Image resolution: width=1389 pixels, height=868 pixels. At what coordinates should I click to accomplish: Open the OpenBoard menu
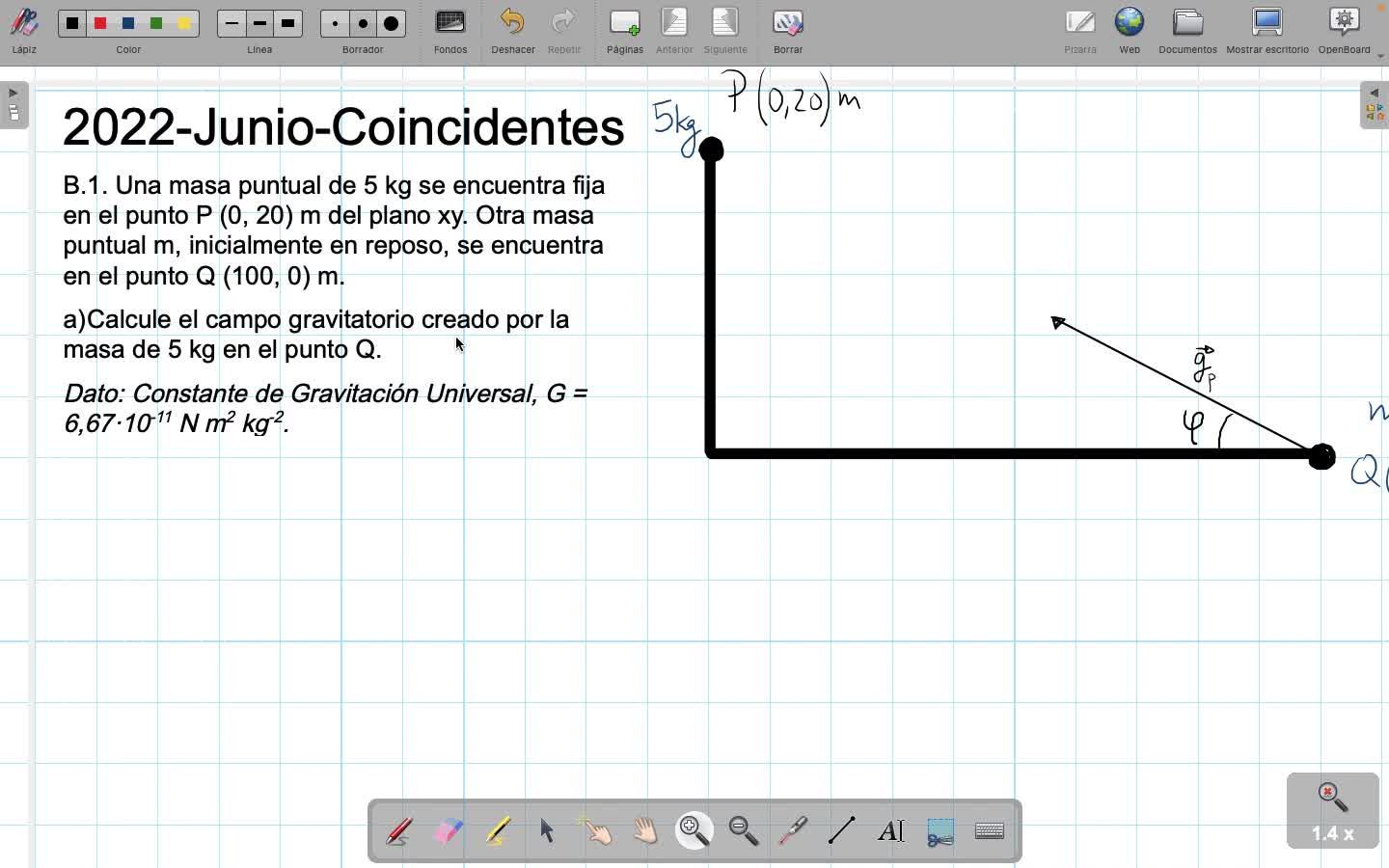(1345, 31)
